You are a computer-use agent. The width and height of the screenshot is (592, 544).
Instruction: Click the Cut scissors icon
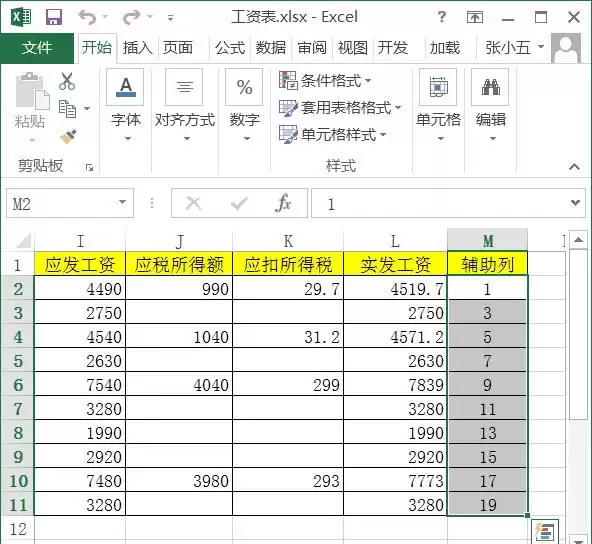point(67,81)
